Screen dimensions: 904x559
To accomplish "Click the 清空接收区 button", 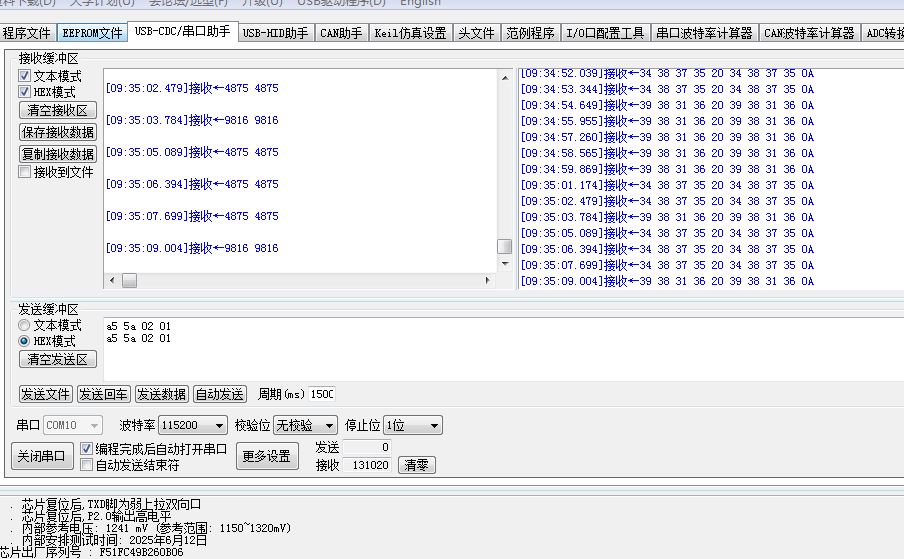I will point(58,111).
